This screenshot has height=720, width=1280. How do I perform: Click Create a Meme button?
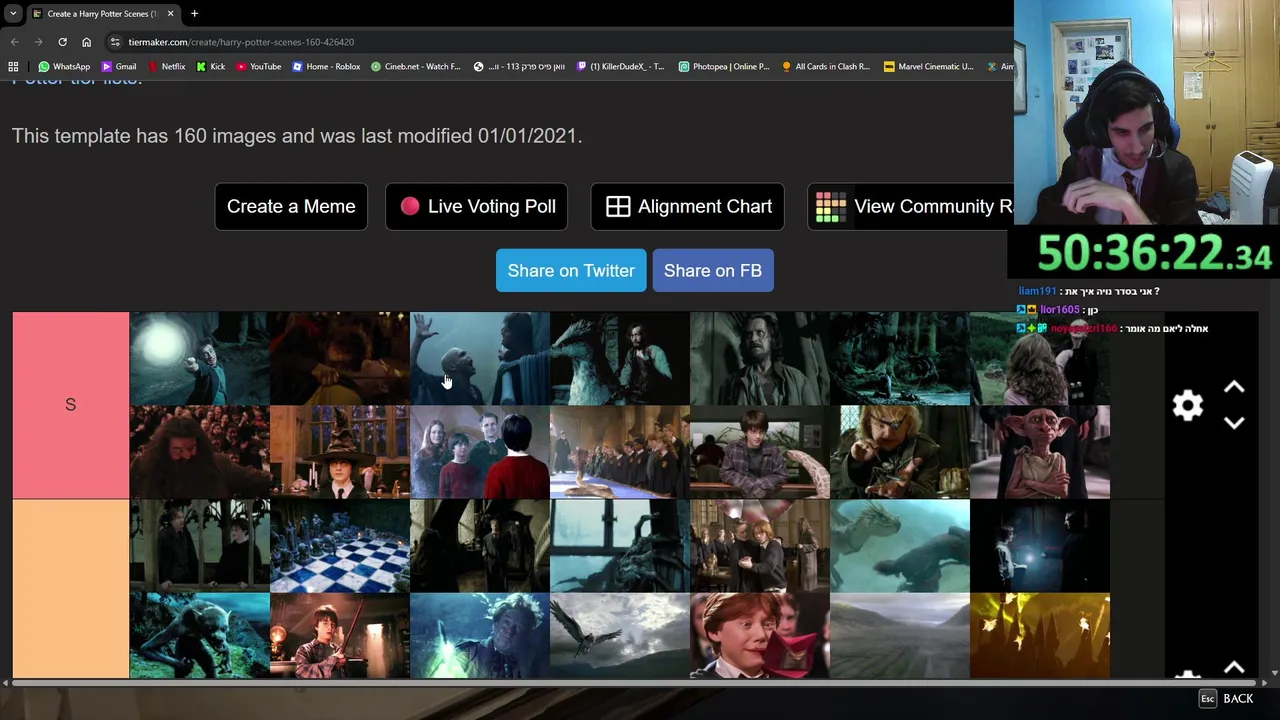click(291, 206)
